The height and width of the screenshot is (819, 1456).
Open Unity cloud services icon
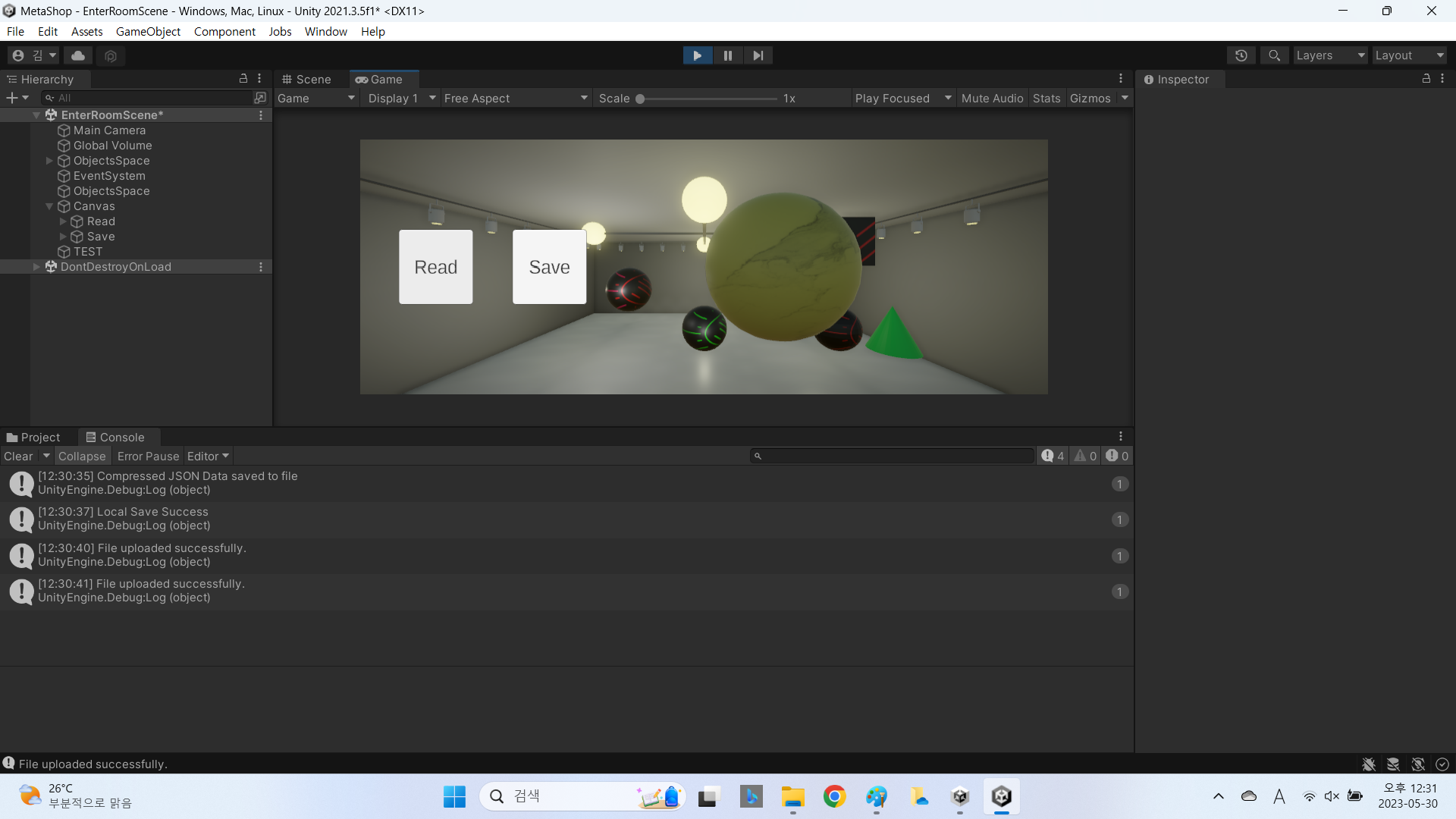[x=78, y=55]
